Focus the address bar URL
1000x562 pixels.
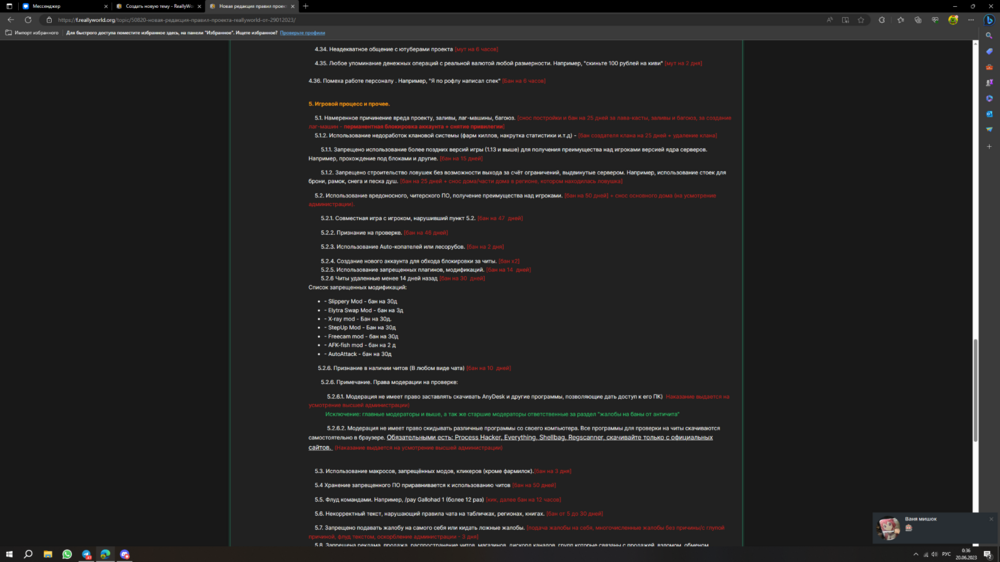tap(176, 20)
